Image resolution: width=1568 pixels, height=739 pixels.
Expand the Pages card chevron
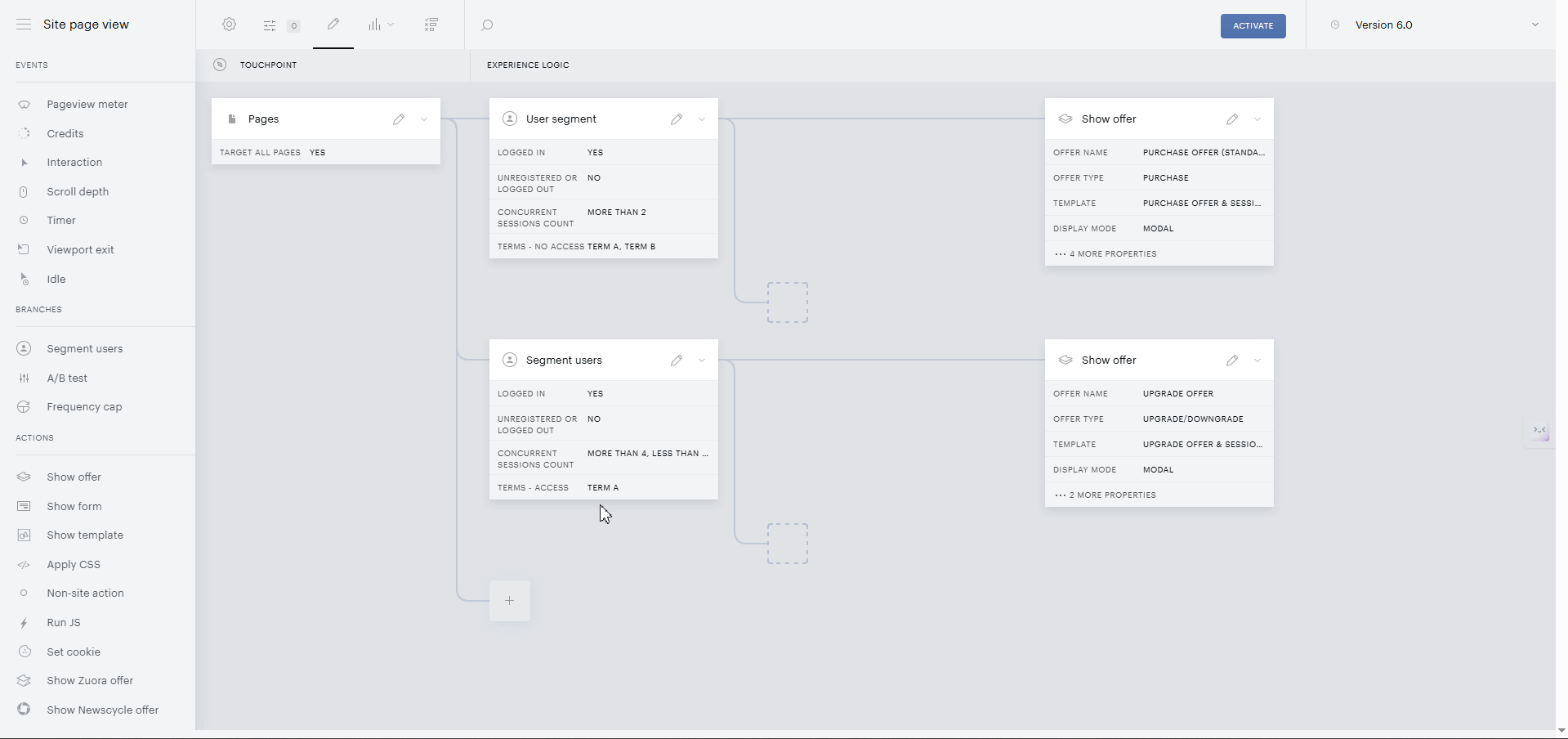[x=424, y=119]
